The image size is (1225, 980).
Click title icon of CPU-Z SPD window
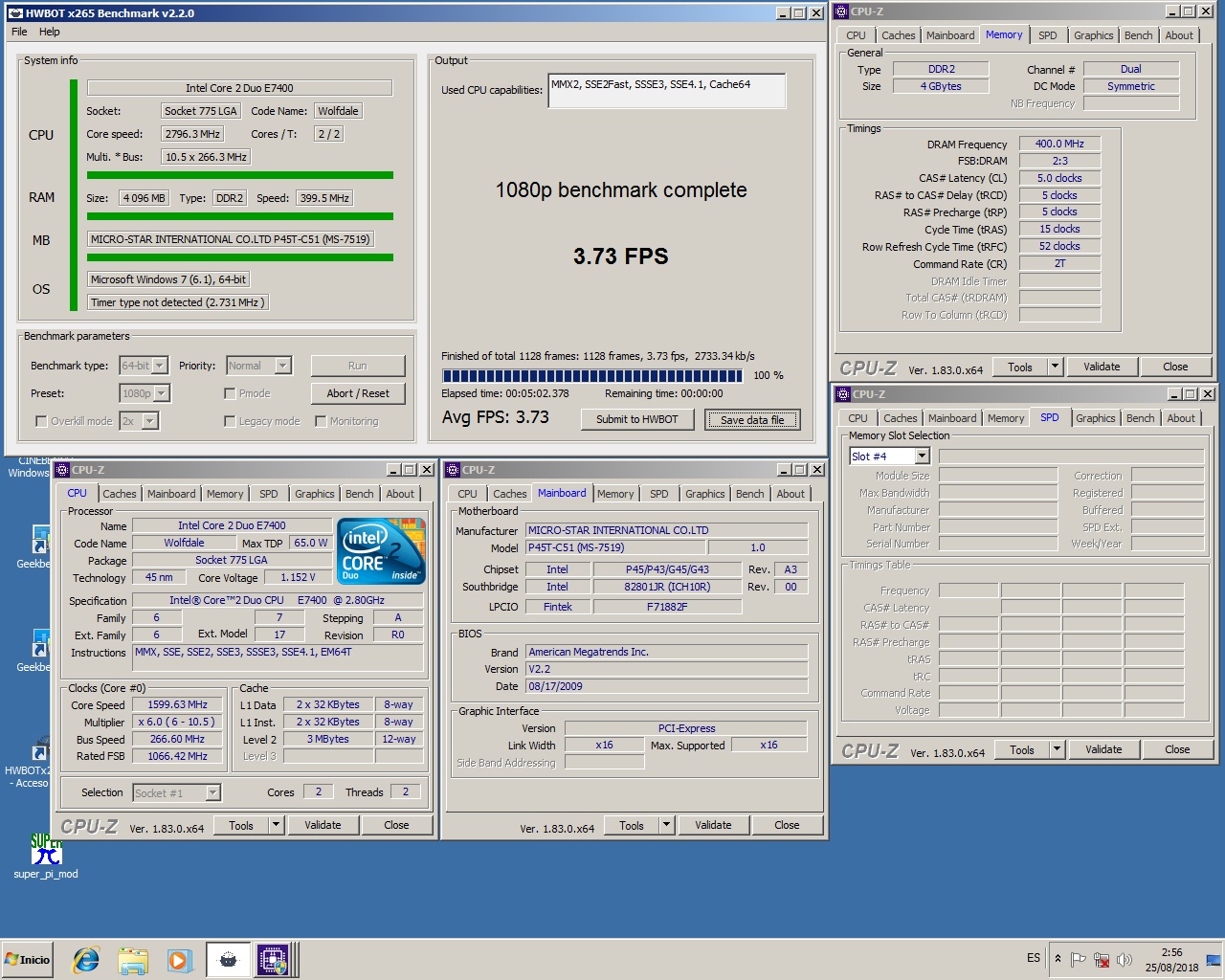tap(844, 394)
